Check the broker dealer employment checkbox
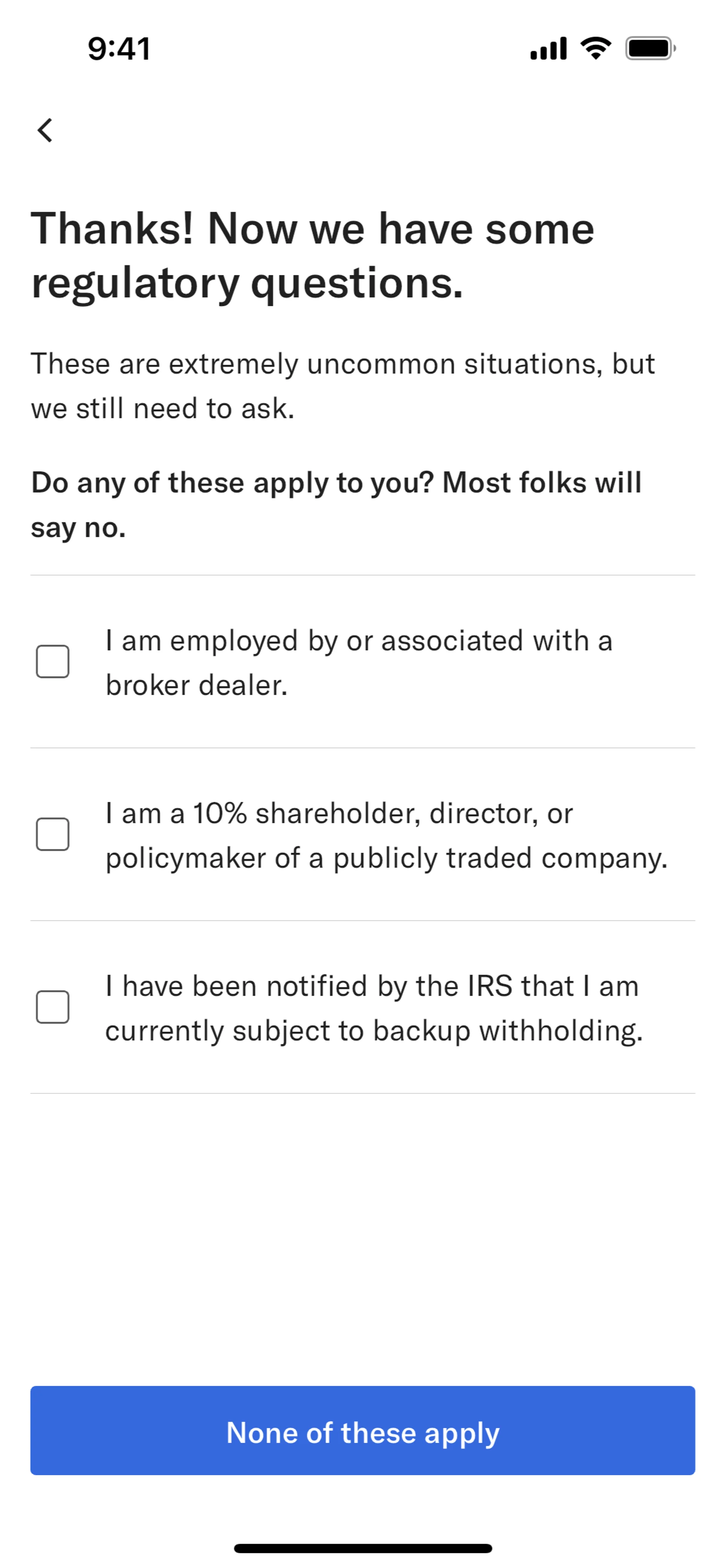Image resolution: width=725 pixels, height=1568 pixels. tap(52, 662)
